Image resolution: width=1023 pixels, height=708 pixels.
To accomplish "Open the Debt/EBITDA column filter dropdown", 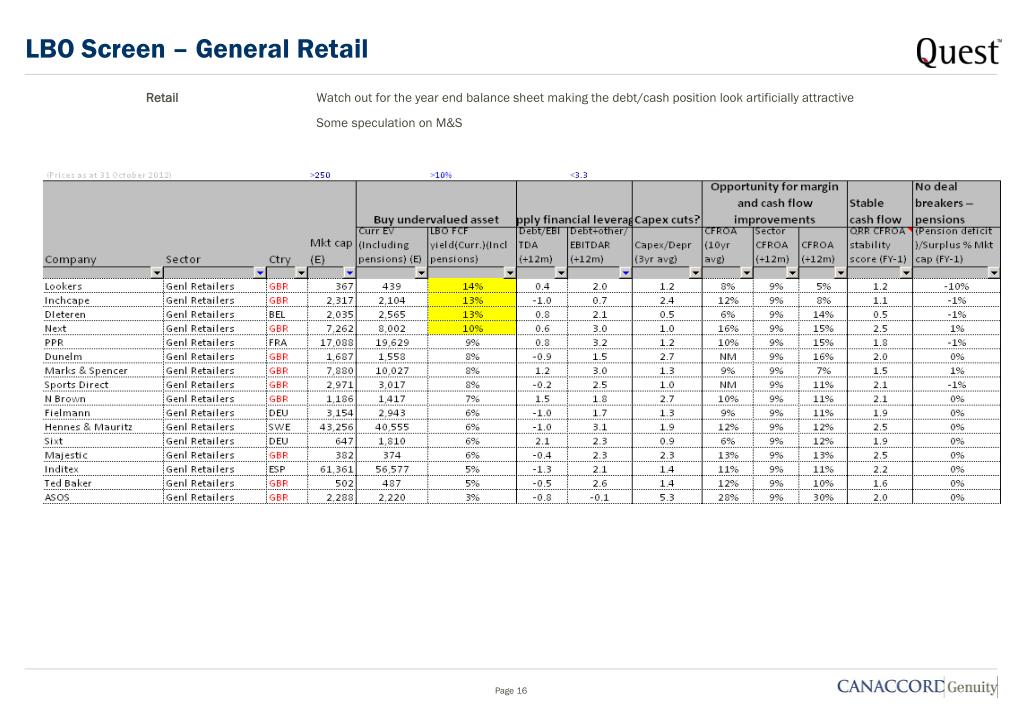I will point(561,272).
